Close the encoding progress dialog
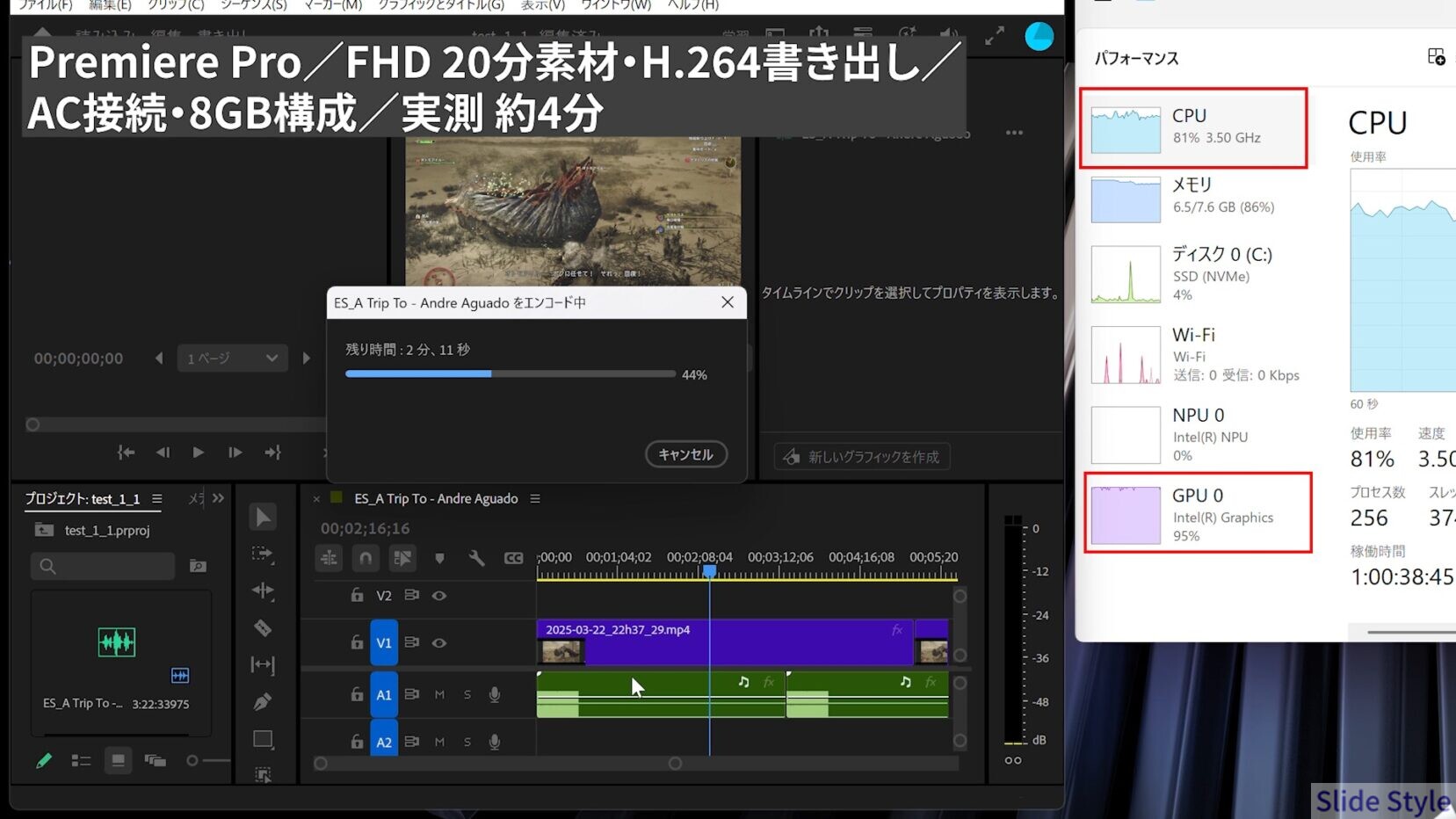 [x=728, y=302]
